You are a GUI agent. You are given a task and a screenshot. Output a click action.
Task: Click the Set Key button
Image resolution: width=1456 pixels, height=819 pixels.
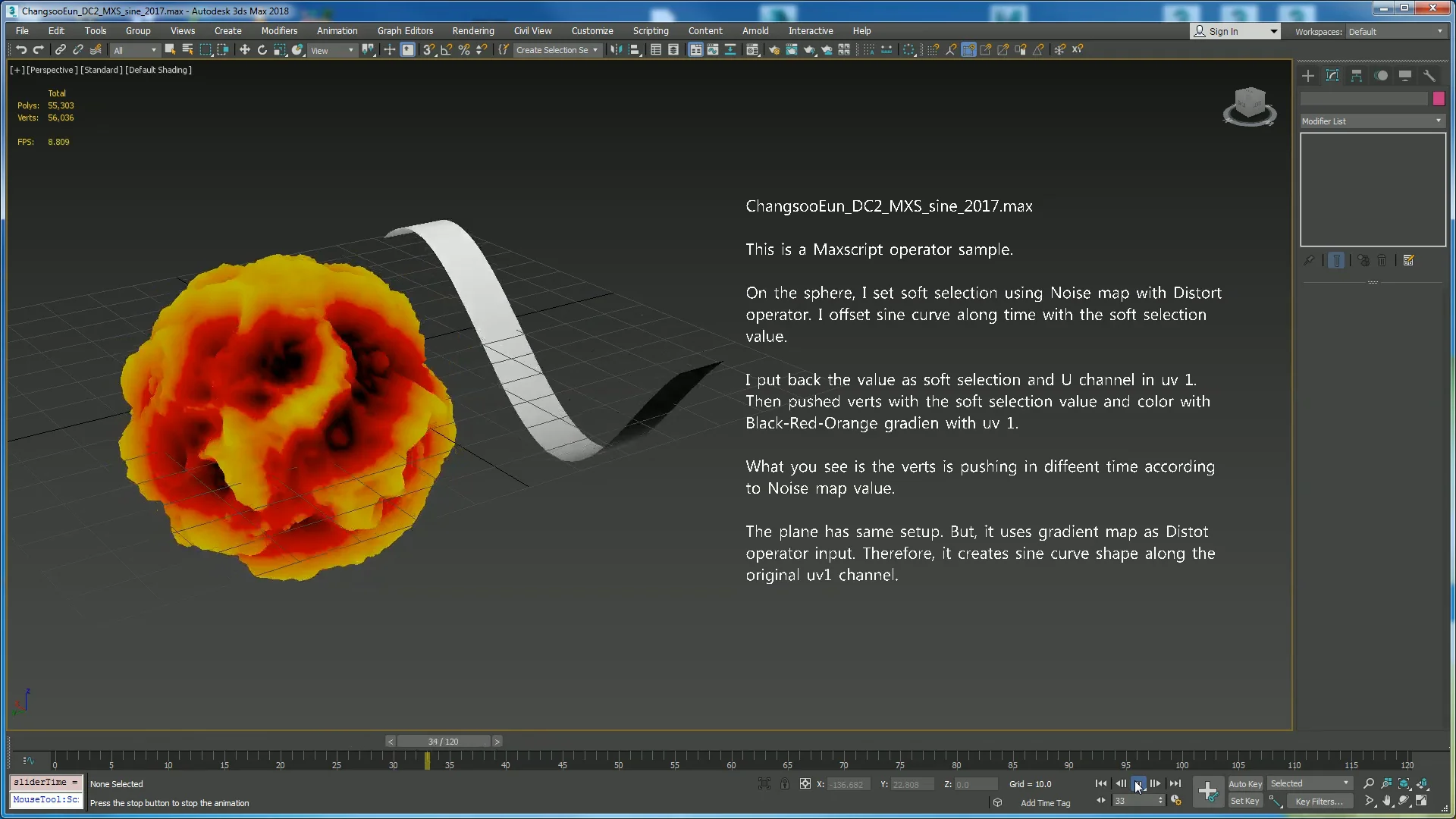click(x=1244, y=802)
